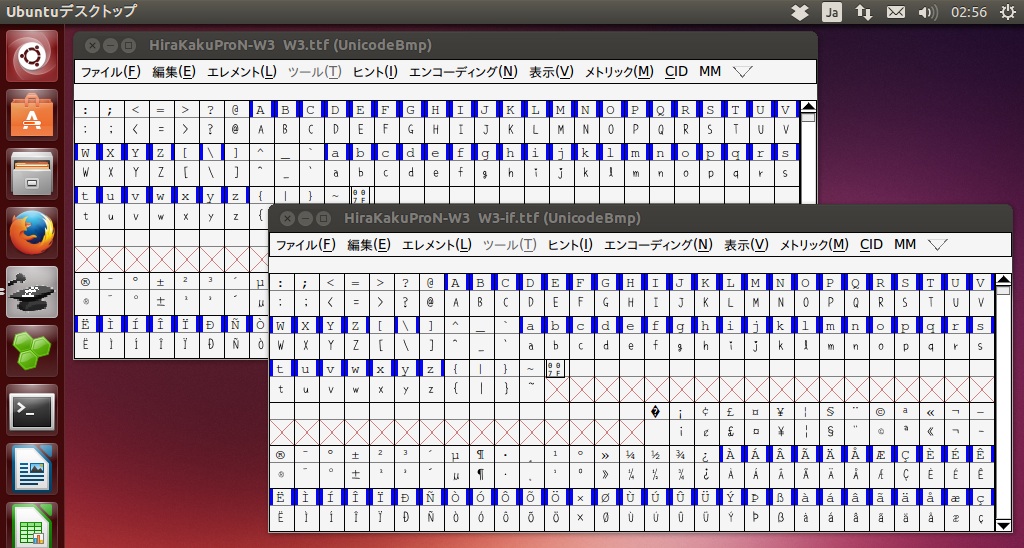Expand menu overflow triangle in W3-if.ttf window

(938, 245)
